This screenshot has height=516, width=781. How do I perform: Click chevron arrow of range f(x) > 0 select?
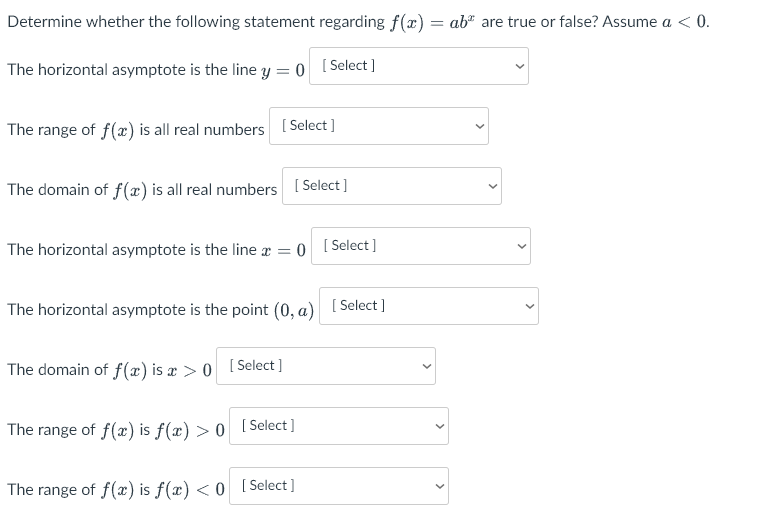pyautogui.click(x=439, y=426)
